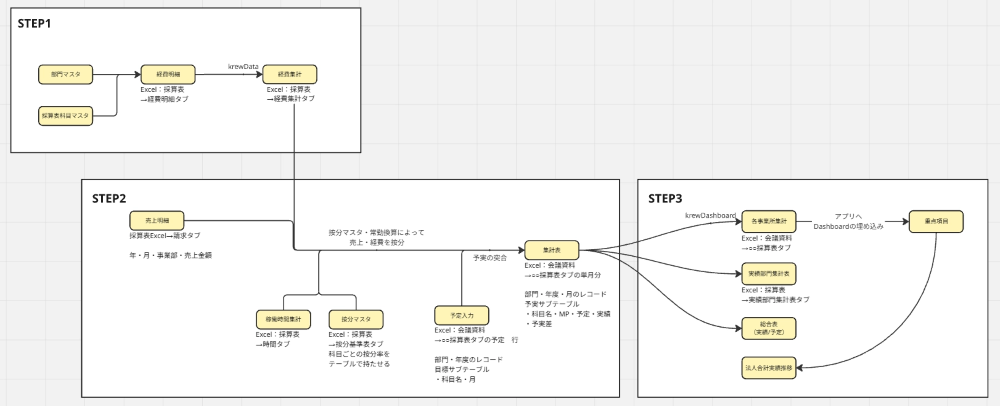This screenshot has width=1000, height=406.
Task: Select the "テーブルで持たせる" text line
Action: coord(359,364)
